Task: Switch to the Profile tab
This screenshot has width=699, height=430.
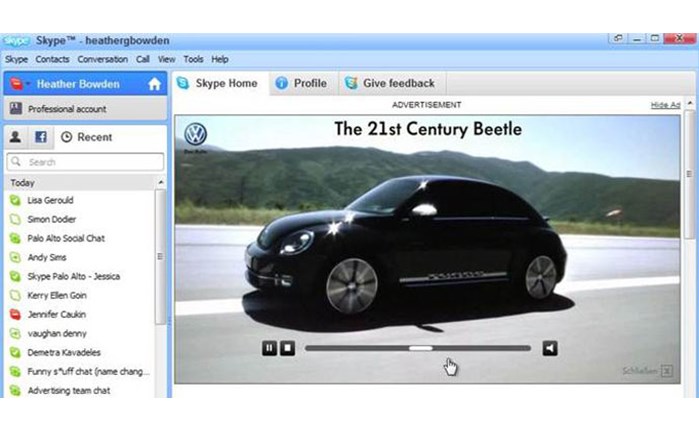Action: coord(302,83)
